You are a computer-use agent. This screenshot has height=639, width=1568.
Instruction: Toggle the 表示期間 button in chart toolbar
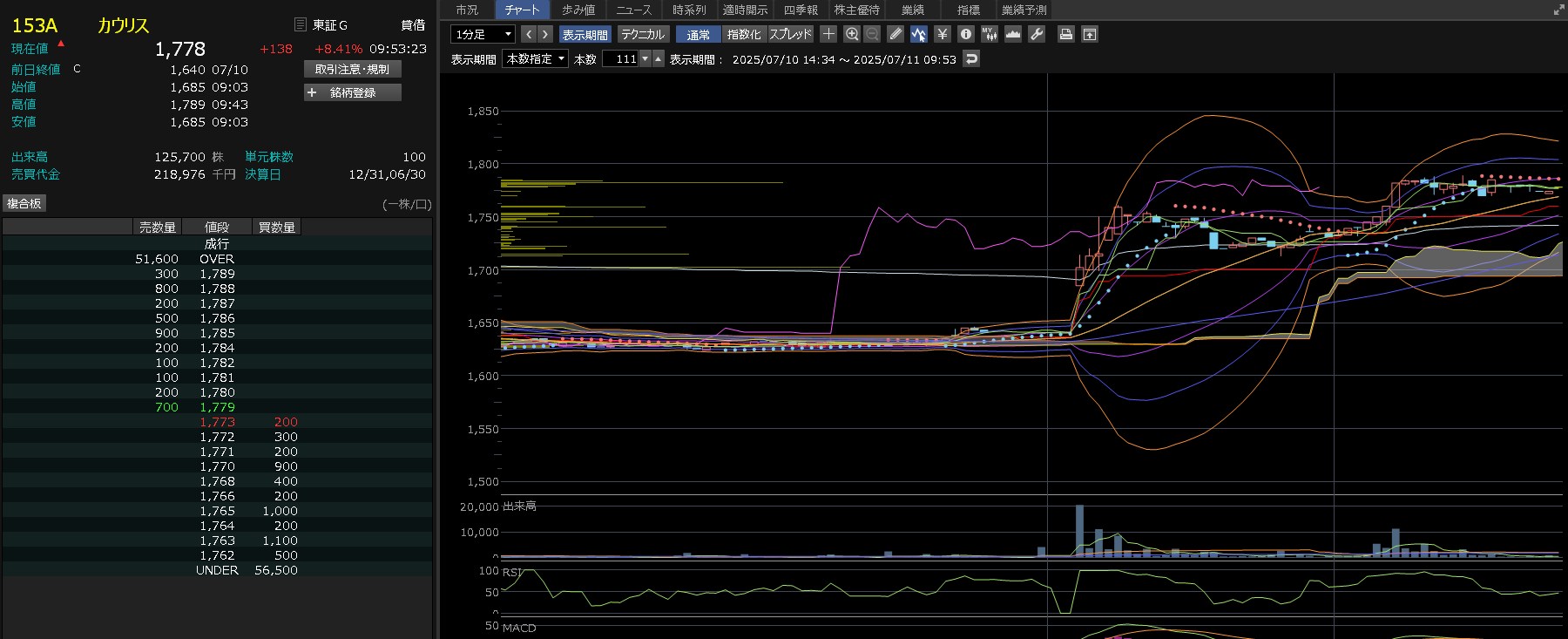coord(585,34)
